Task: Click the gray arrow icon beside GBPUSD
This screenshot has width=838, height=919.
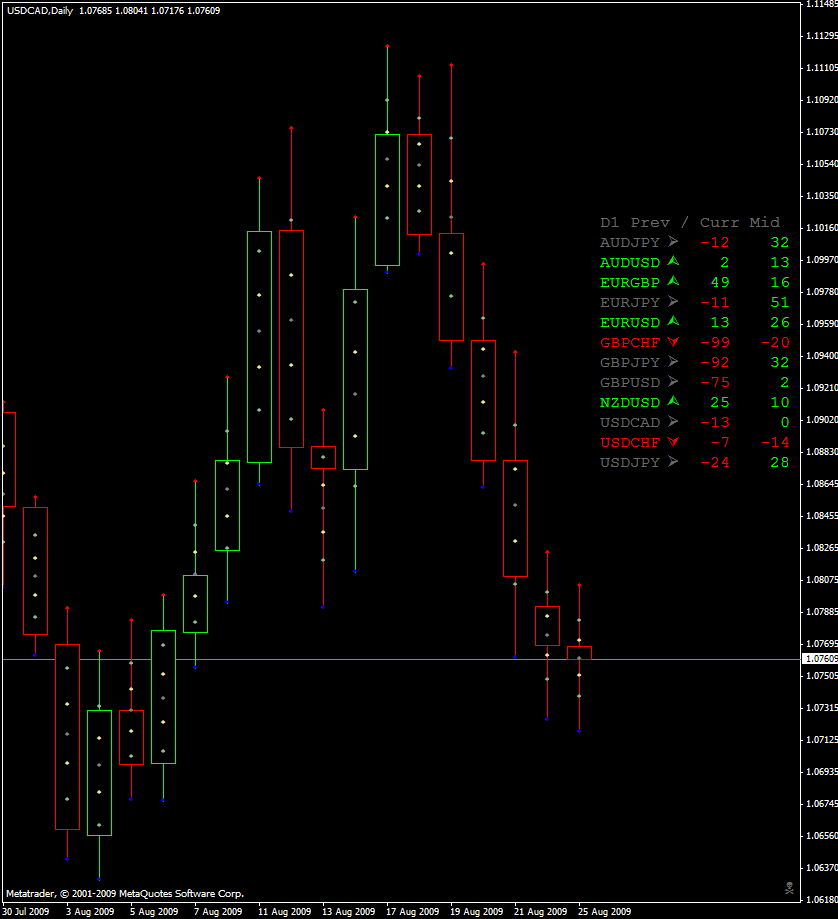Action: click(x=673, y=382)
